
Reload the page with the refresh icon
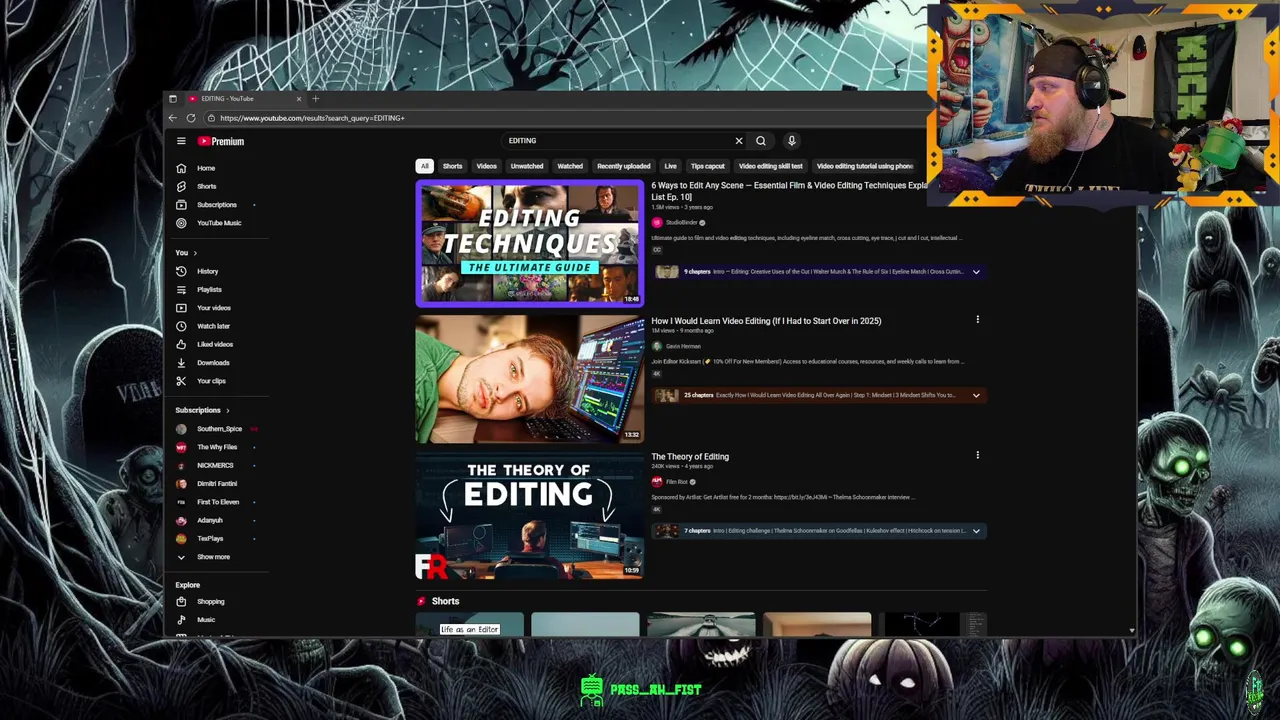click(x=190, y=118)
